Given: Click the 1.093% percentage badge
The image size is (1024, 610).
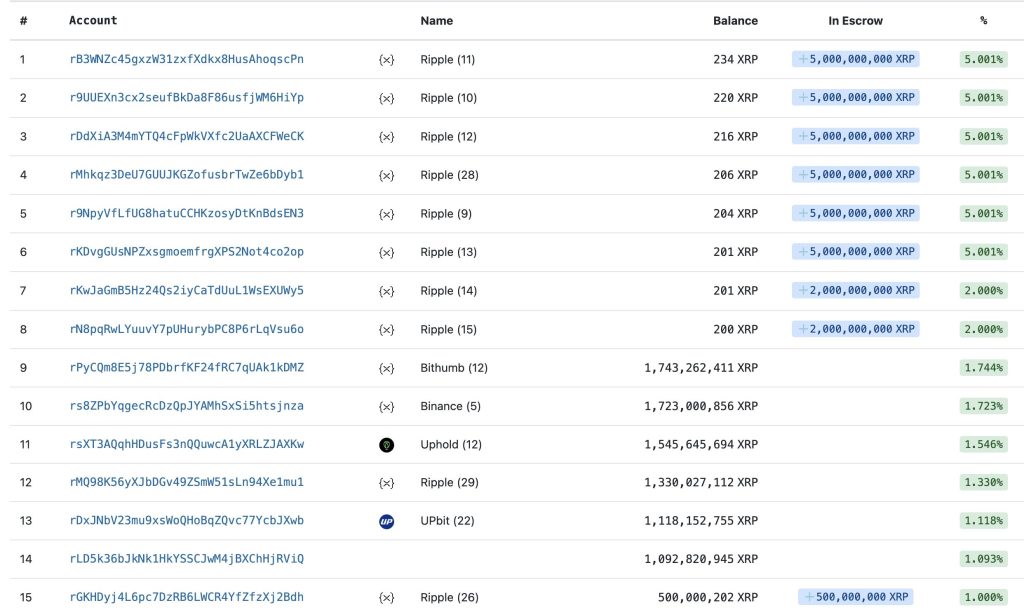Looking at the screenshot, I should pyautogui.click(x=984, y=559).
